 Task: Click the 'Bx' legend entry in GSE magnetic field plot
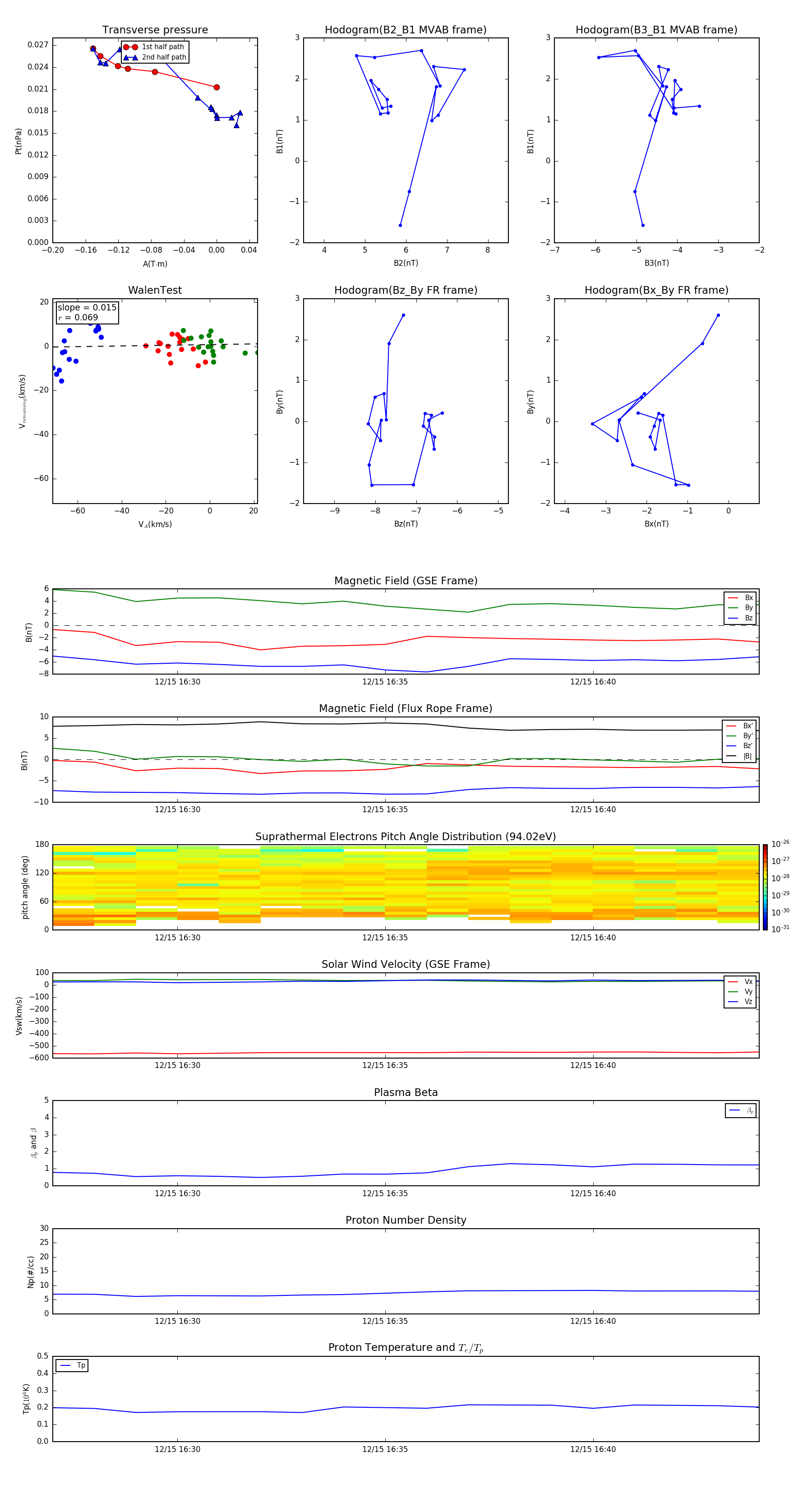740,598
